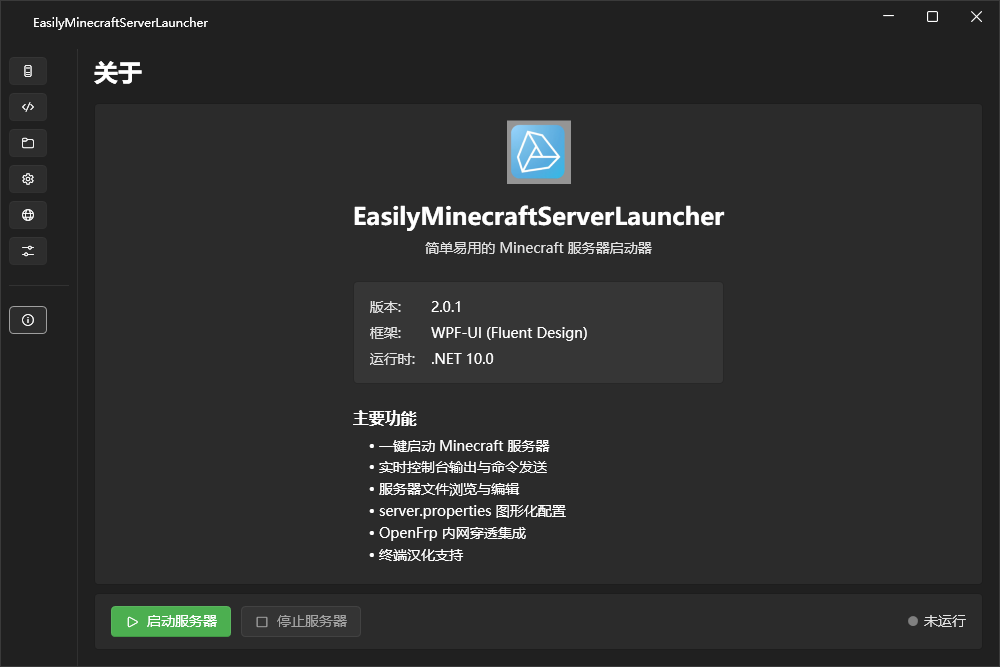Select the launcher settings sliders icon
1000x667 pixels.
(27, 250)
